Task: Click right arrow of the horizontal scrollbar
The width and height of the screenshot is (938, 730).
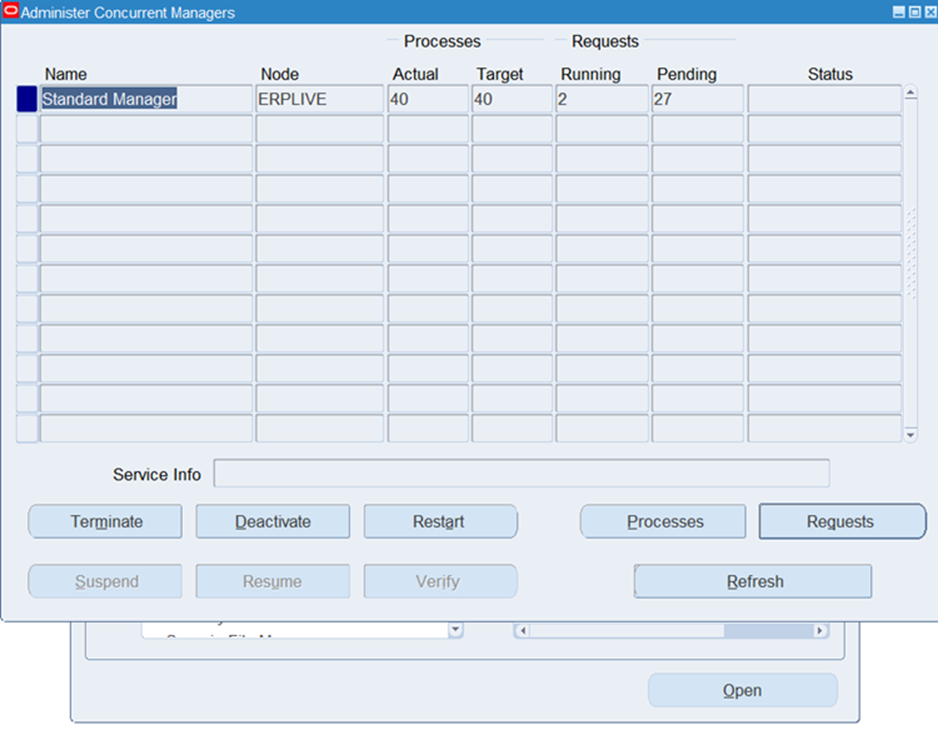Action: point(820,631)
